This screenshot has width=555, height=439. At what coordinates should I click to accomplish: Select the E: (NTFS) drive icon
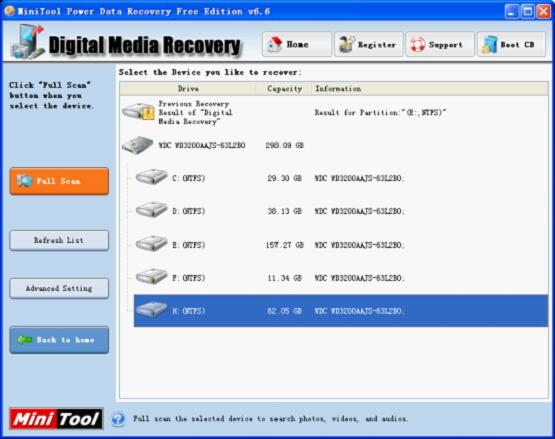[151, 243]
